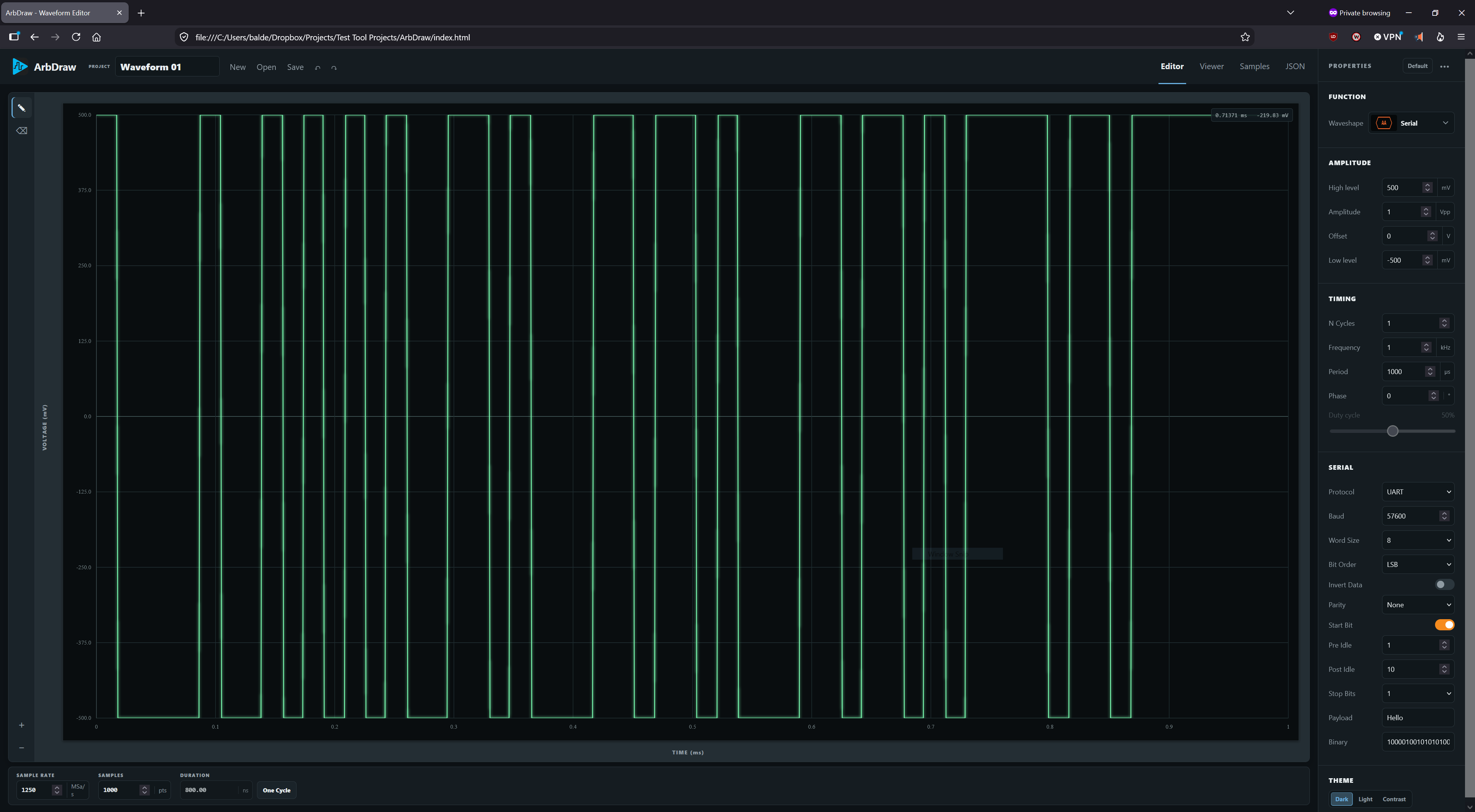The height and width of the screenshot is (812, 1475).
Task: Select the Light theme option
Action: point(1365,799)
